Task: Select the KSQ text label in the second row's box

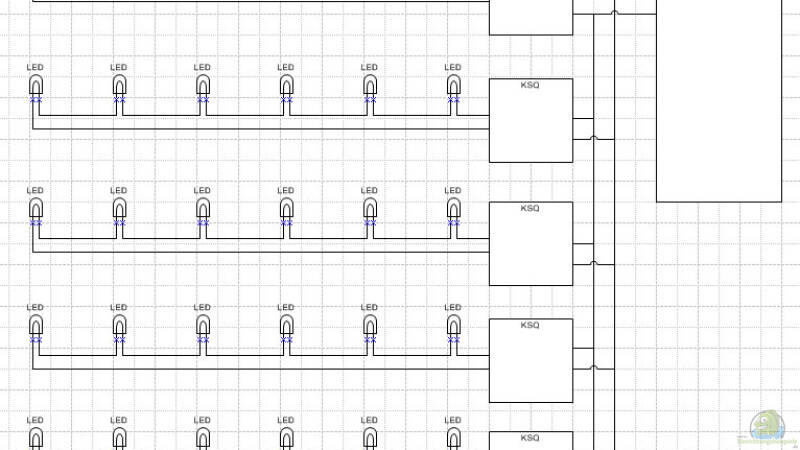Action: 530,208
